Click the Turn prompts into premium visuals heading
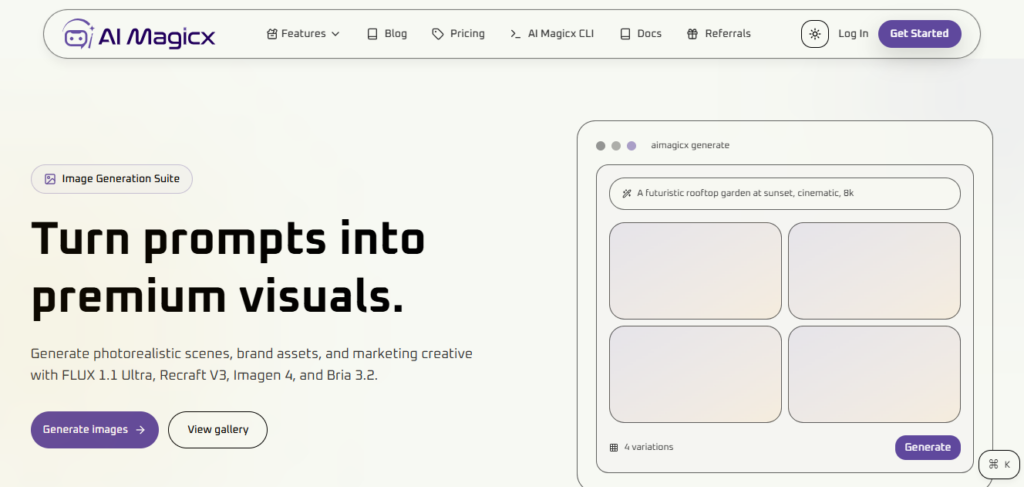This screenshot has height=487, width=1024. (228, 268)
